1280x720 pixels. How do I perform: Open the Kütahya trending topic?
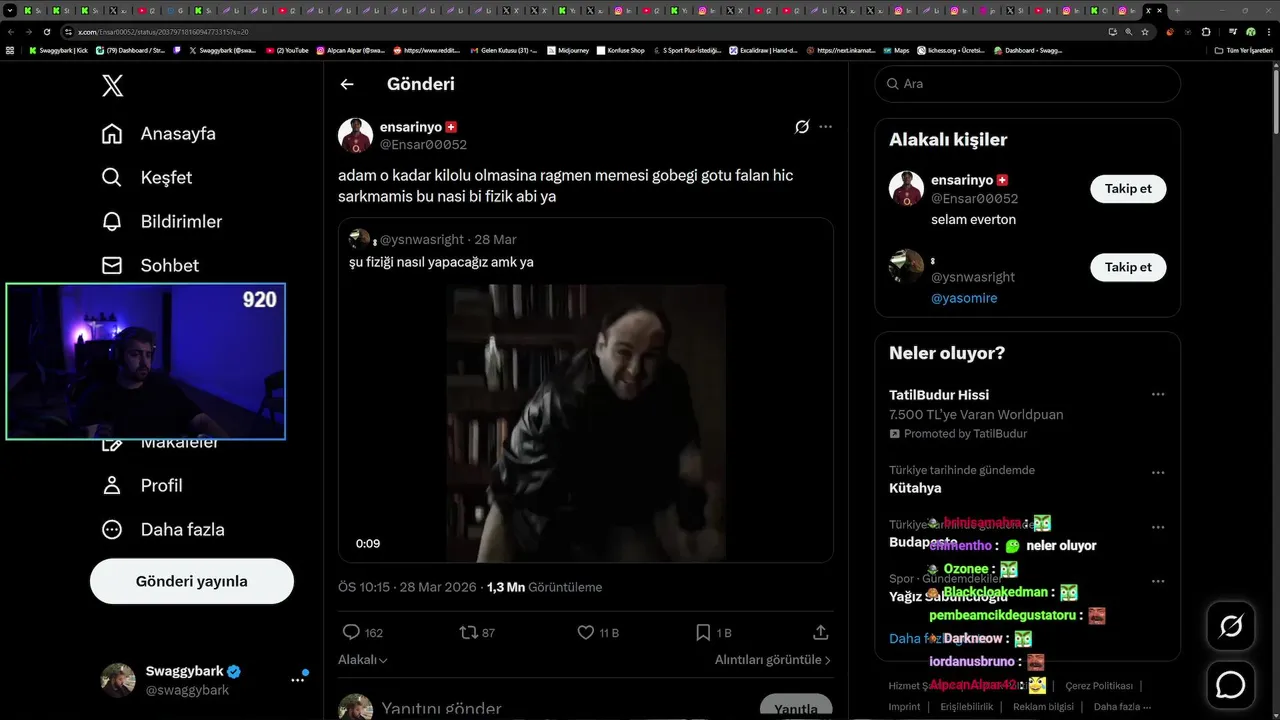click(x=915, y=488)
